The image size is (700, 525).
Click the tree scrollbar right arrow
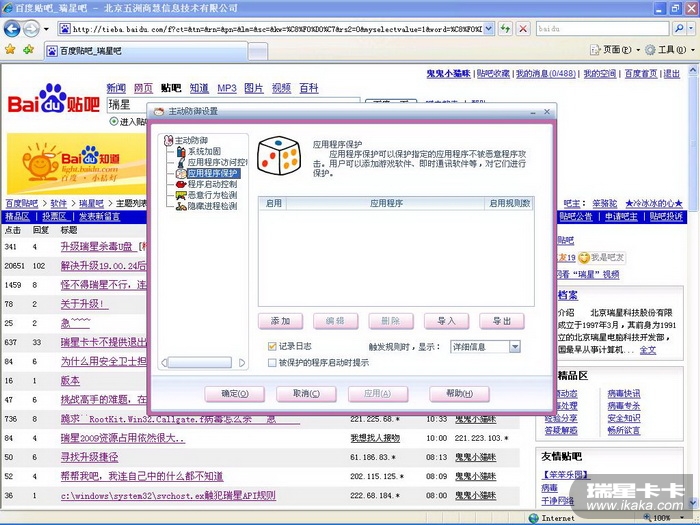pyautogui.click(x=242, y=362)
